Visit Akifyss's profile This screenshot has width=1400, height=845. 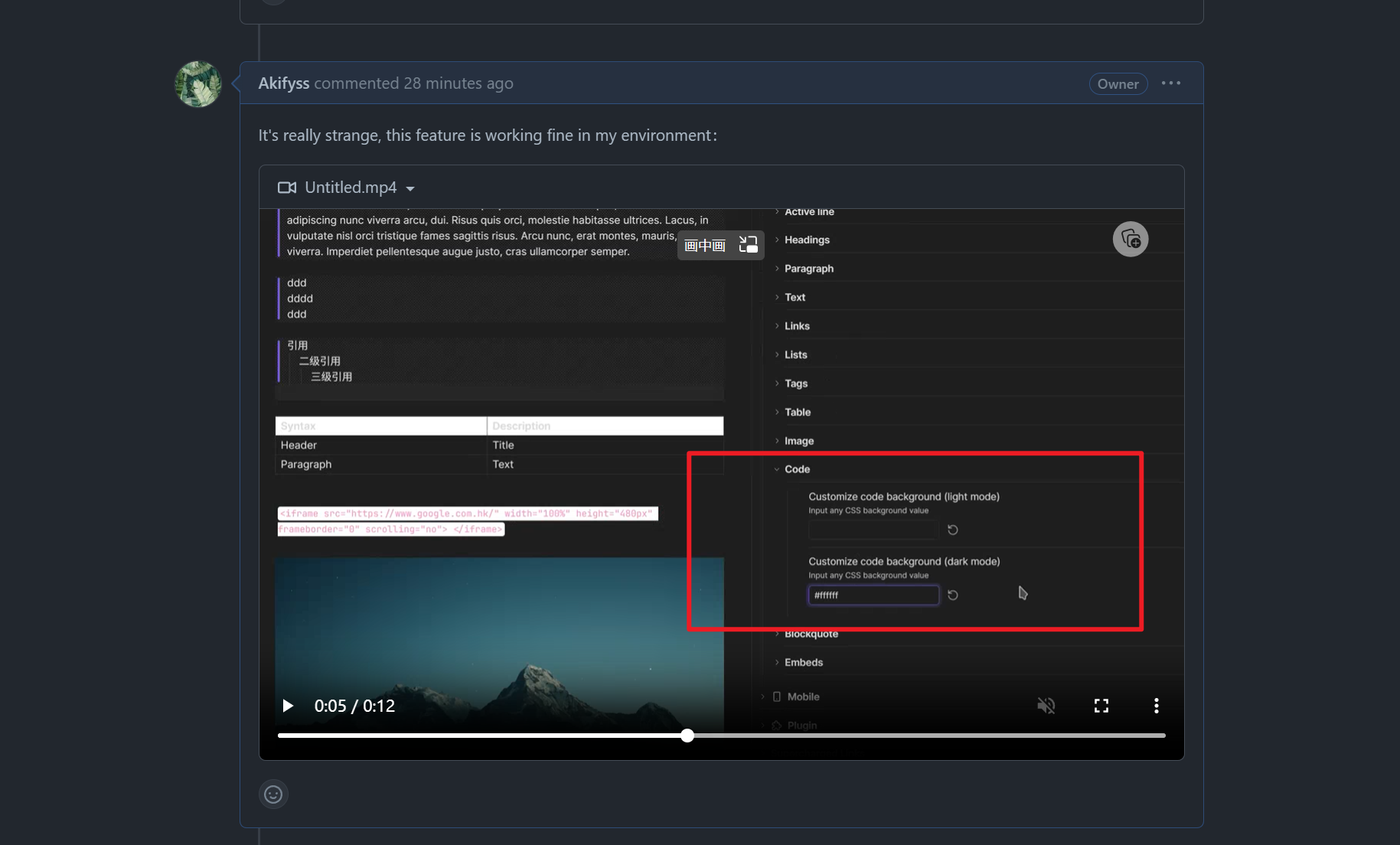tap(283, 83)
